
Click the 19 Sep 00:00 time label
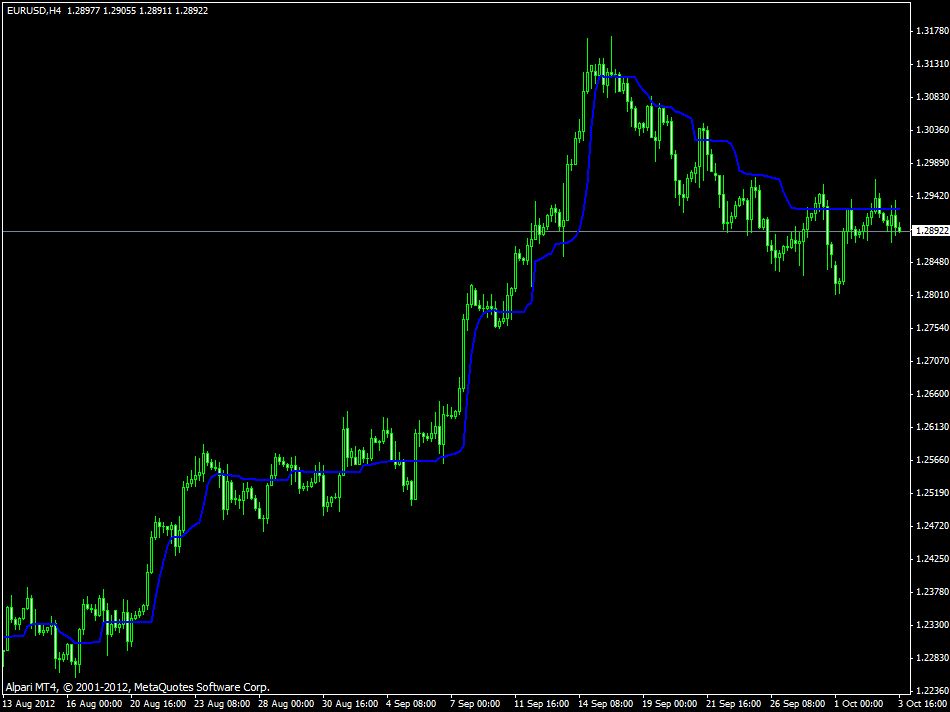671,705
